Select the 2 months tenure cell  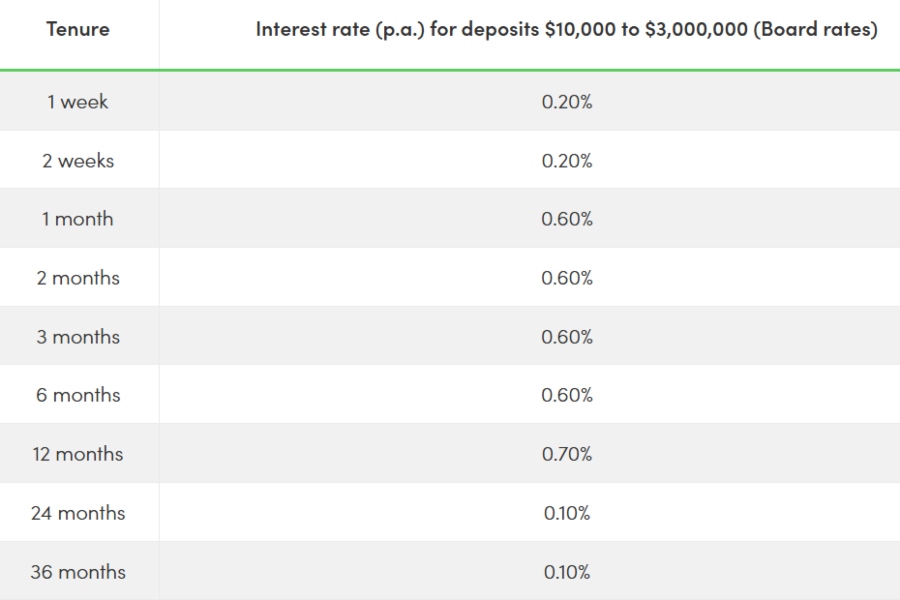(78, 278)
